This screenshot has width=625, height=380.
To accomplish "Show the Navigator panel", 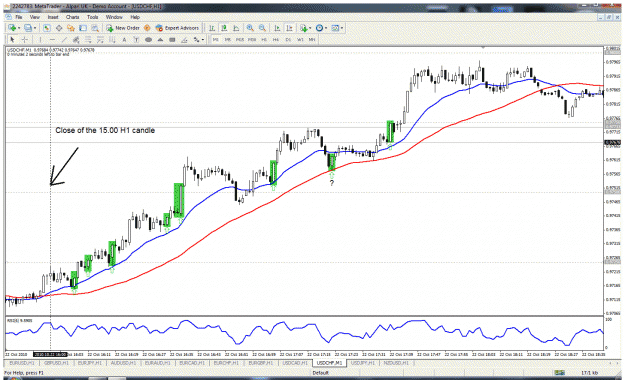I will pyautogui.click(x=71, y=28).
